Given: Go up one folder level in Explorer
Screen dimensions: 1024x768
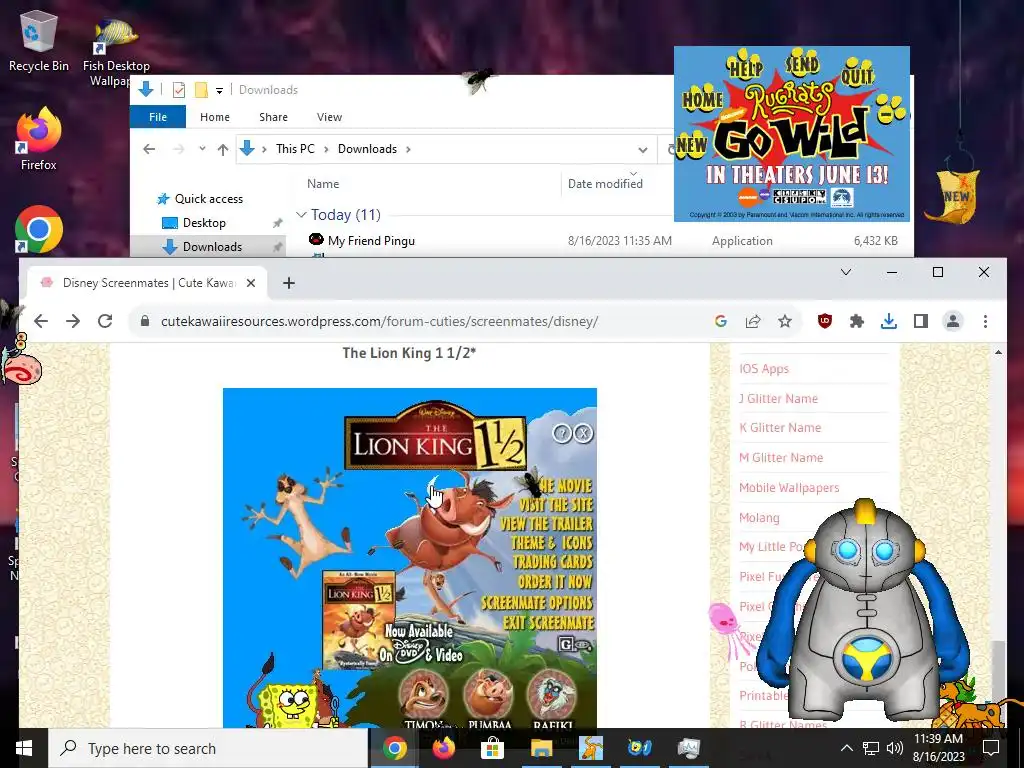Looking at the screenshot, I should tap(223, 150).
